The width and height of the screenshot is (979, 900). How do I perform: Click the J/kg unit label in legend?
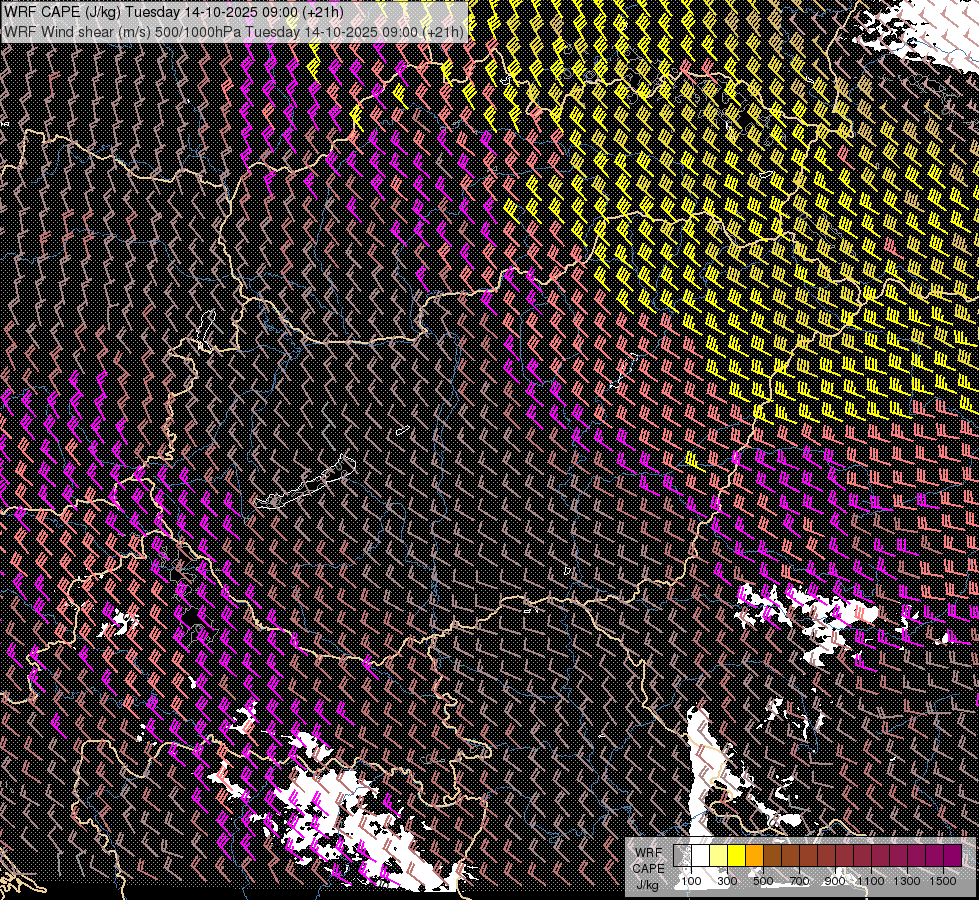point(647,885)
